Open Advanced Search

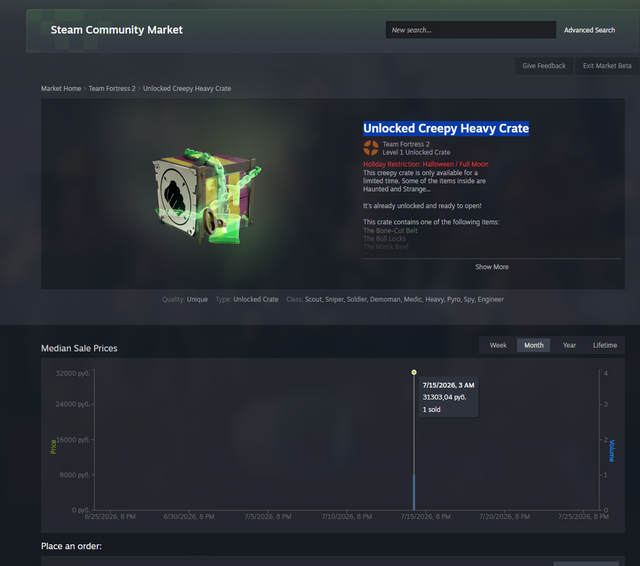(589, 30)
